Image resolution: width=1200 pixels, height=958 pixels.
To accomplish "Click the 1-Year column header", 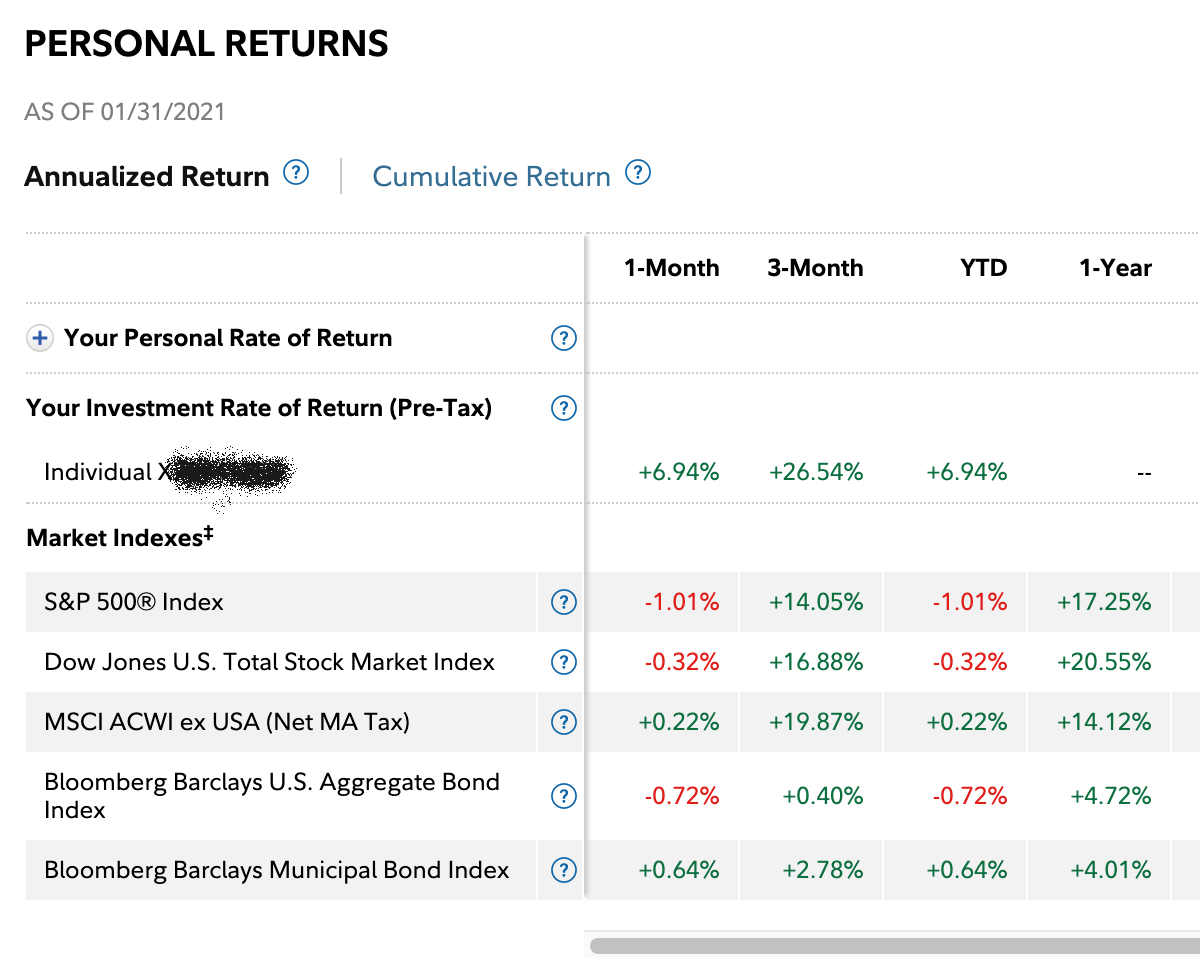I will pyautogui.click(x=1115, y=268).
